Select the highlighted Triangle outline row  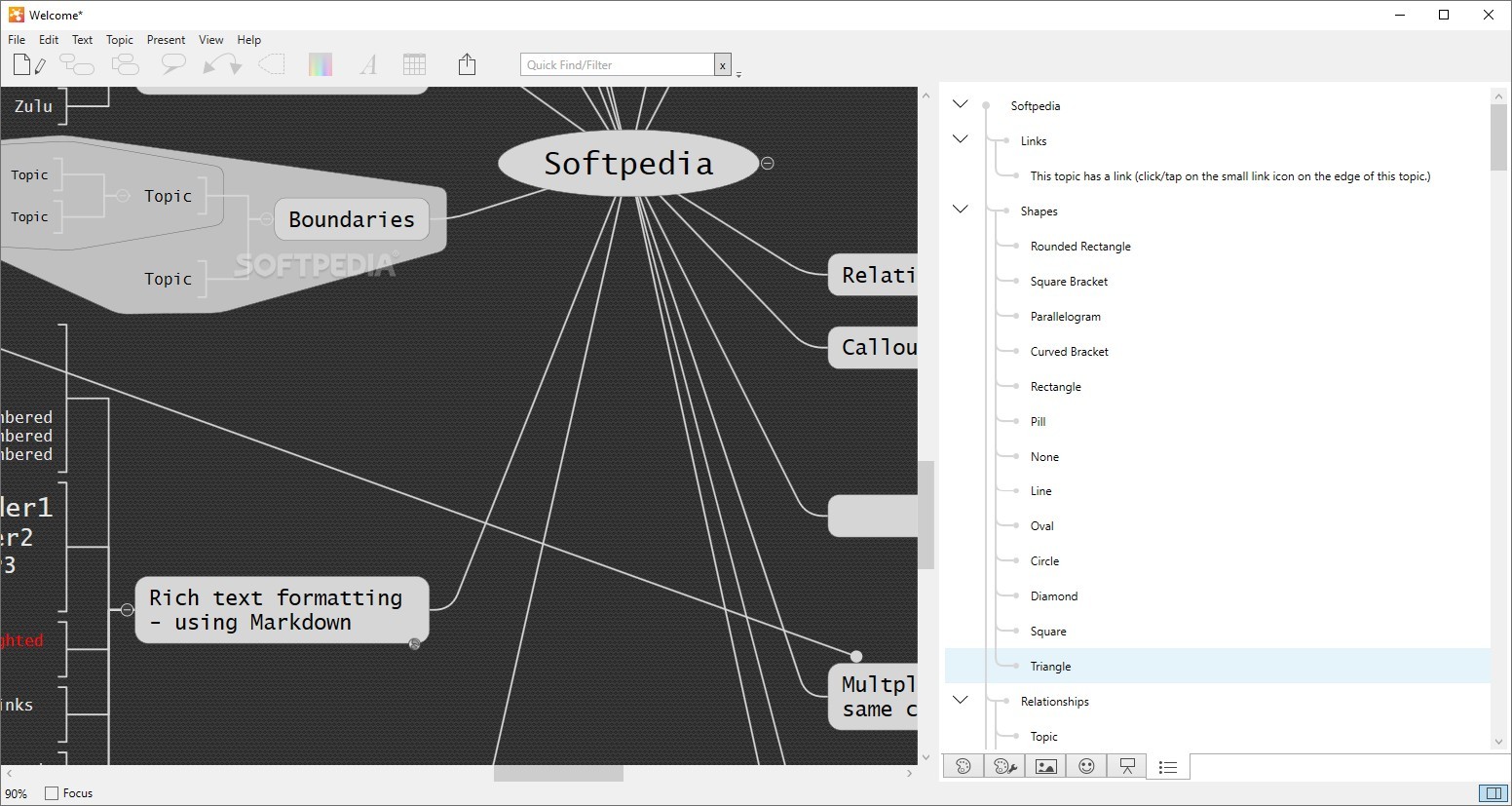[1217, 667]
